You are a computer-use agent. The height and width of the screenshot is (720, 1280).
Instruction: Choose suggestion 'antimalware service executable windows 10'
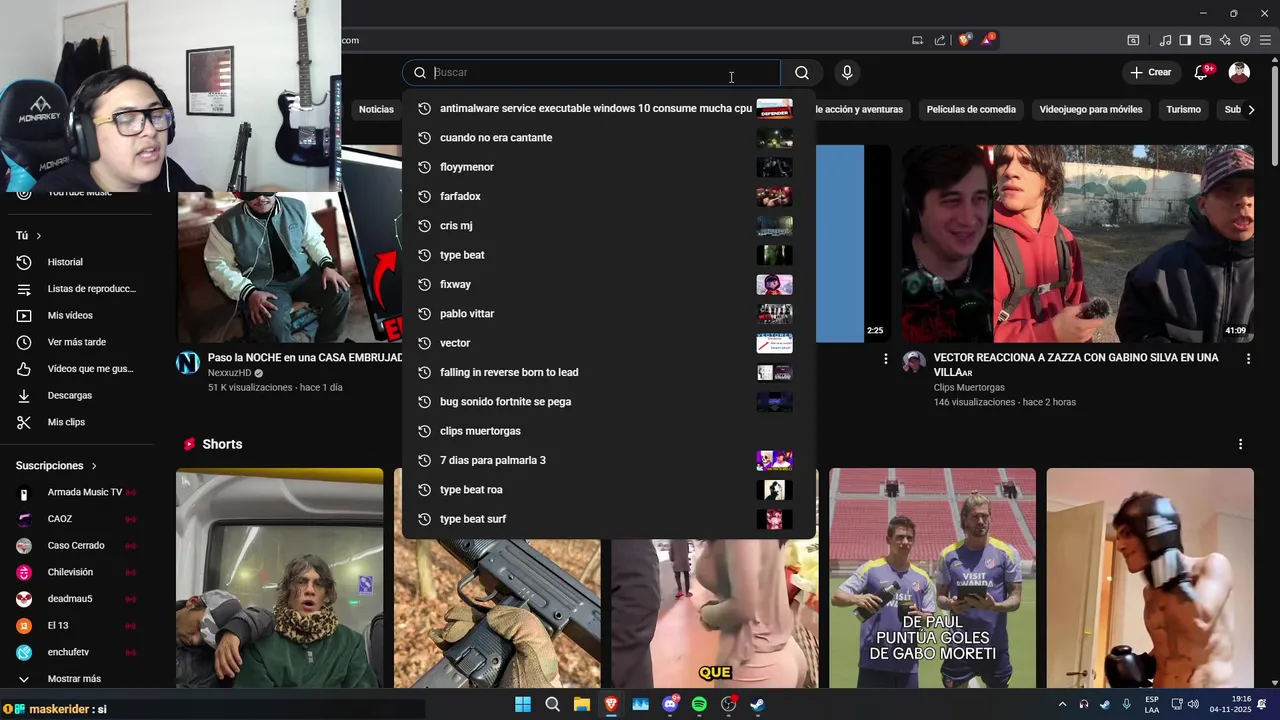[x=608, y=108]
